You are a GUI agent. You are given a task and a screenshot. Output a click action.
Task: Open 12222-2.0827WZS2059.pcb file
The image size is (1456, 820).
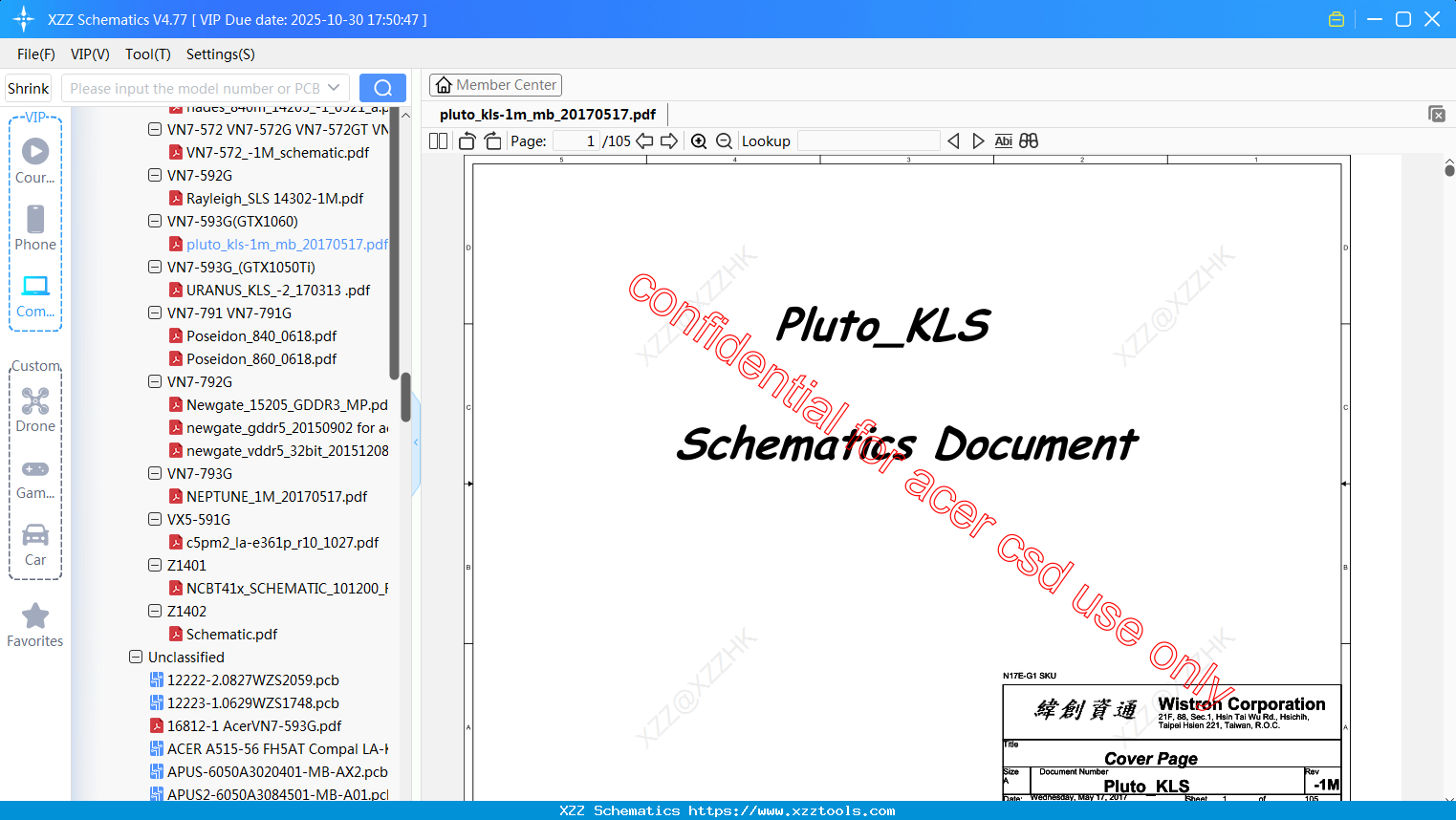[252, 680]
